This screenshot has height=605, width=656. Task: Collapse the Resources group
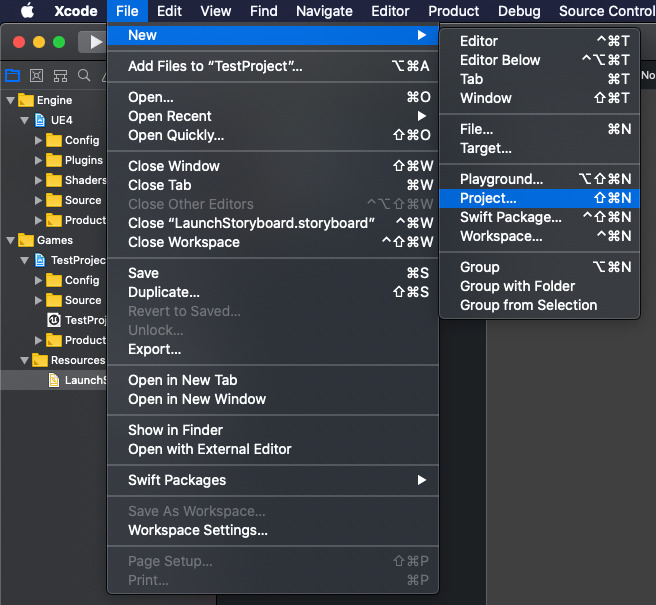coord(24,360)
